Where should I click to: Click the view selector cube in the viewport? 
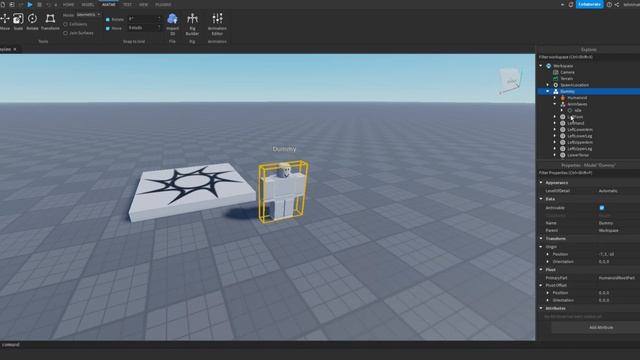[x=509, y=81]
